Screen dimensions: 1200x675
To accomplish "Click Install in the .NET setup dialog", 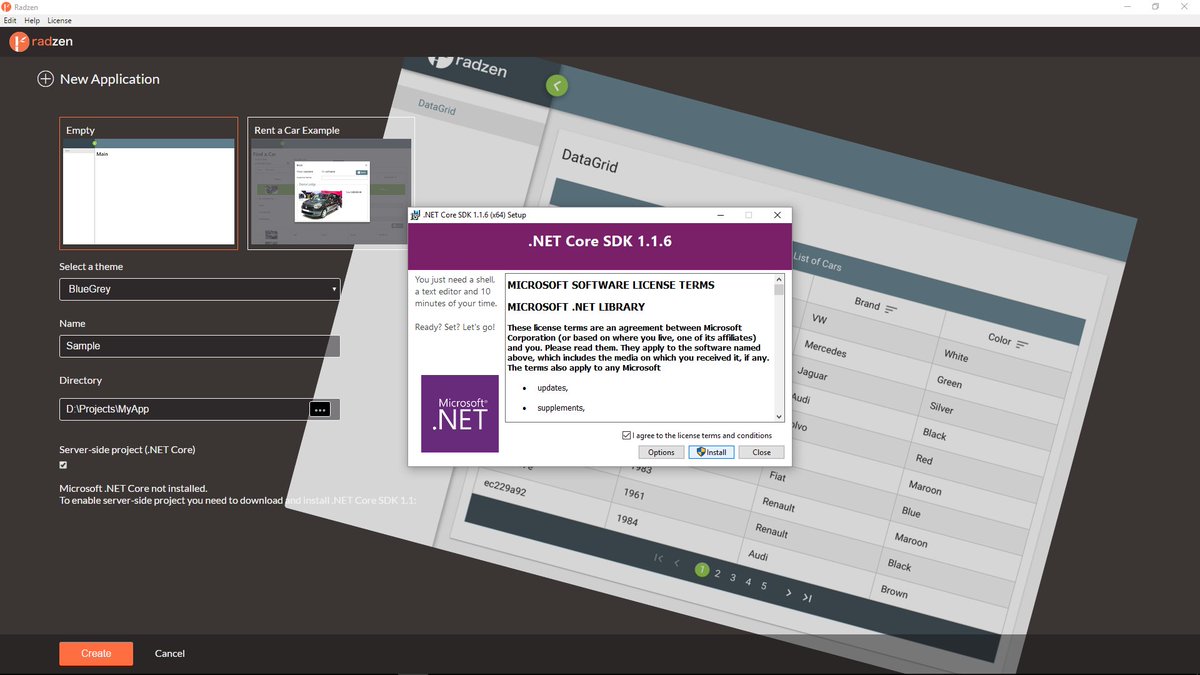I will pos(711,452).
